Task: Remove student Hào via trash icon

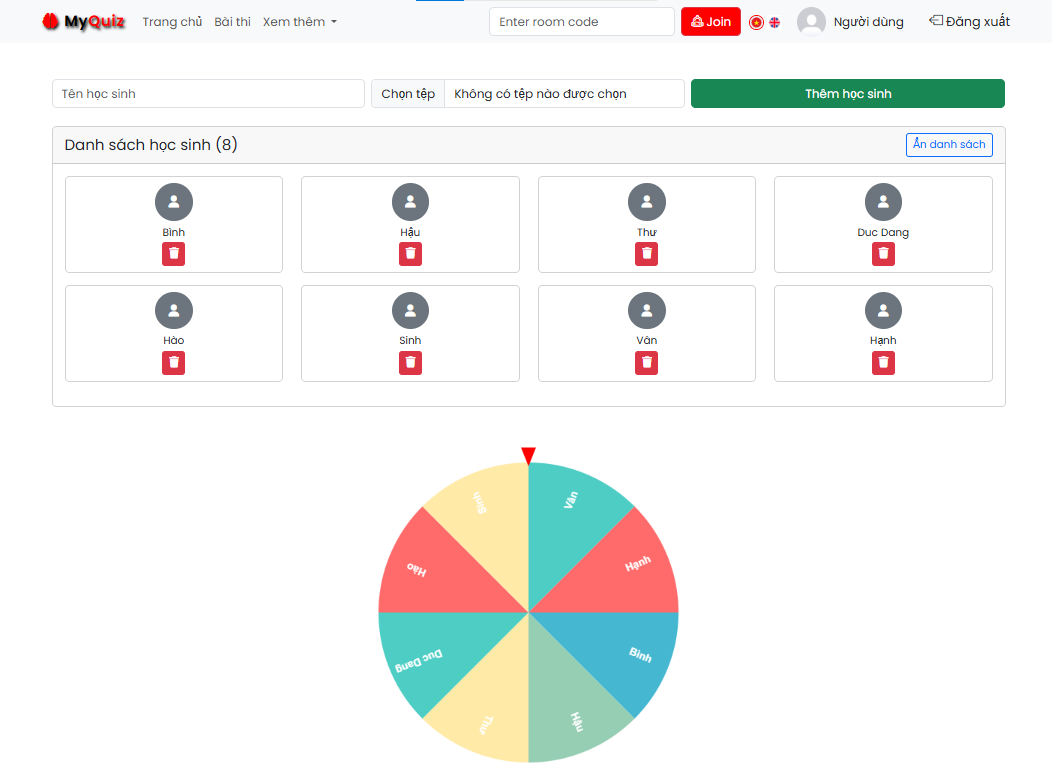Action: [x=174, y=362]
